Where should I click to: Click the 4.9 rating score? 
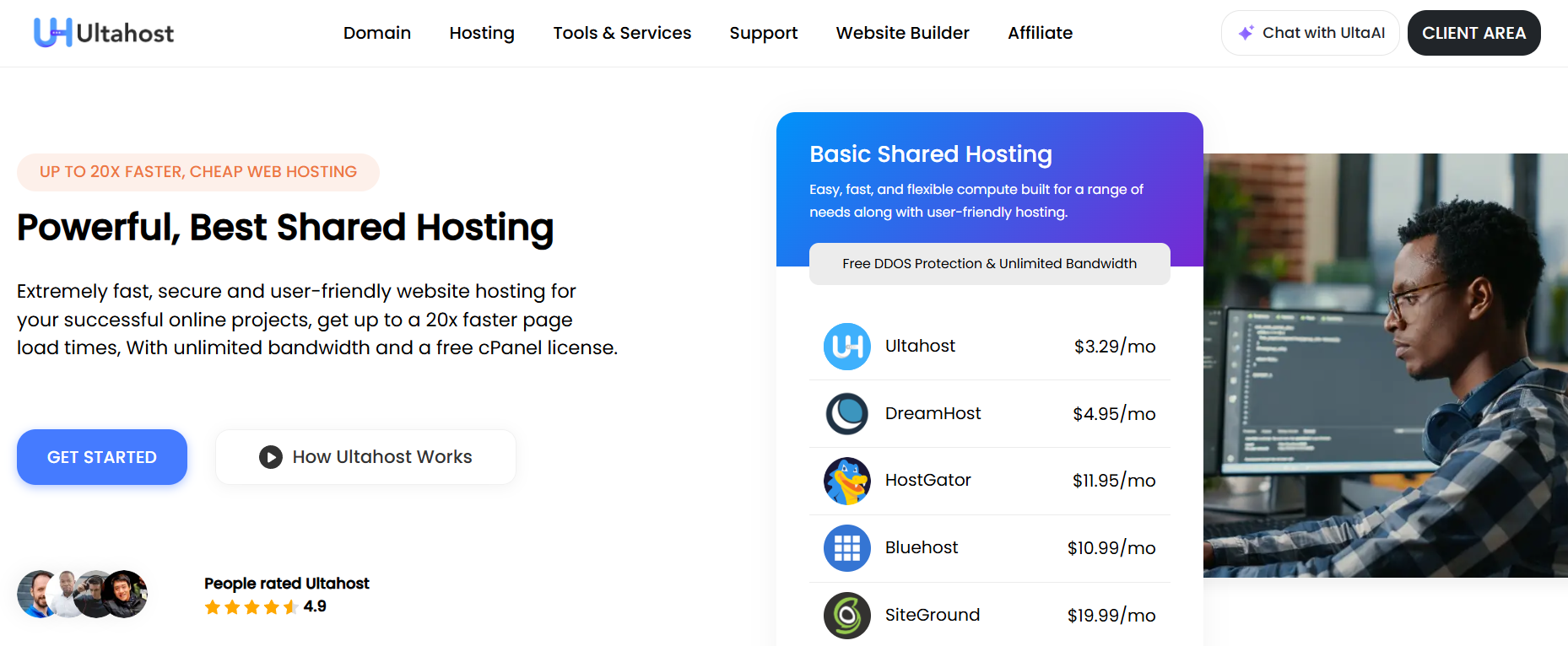coord(315,606)
